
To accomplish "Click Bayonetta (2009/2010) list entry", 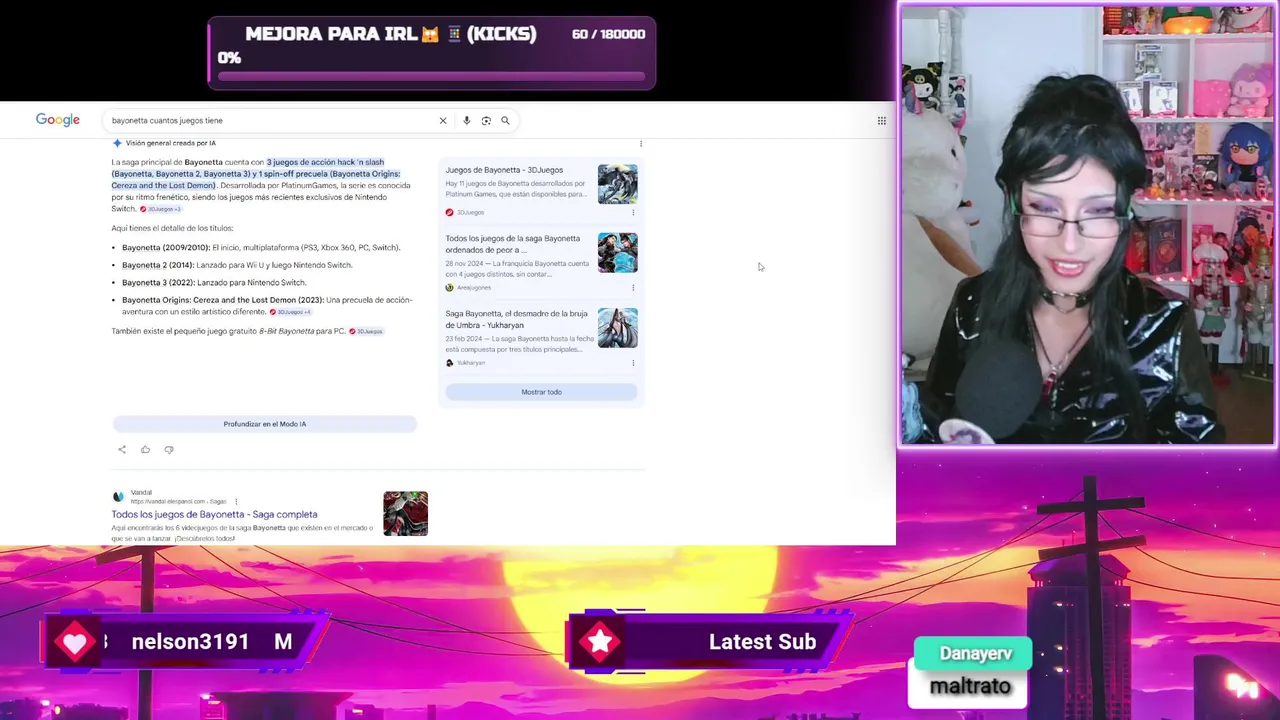I will click(261, 248).
